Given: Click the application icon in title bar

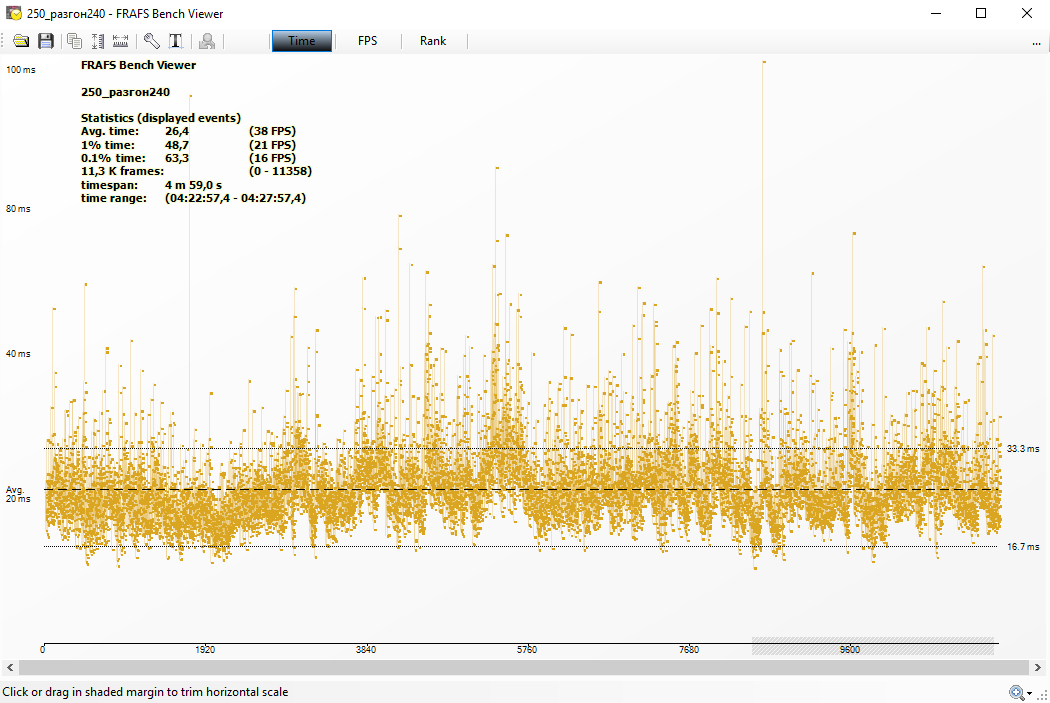Looking at the screenshot, I should point(14,14).
